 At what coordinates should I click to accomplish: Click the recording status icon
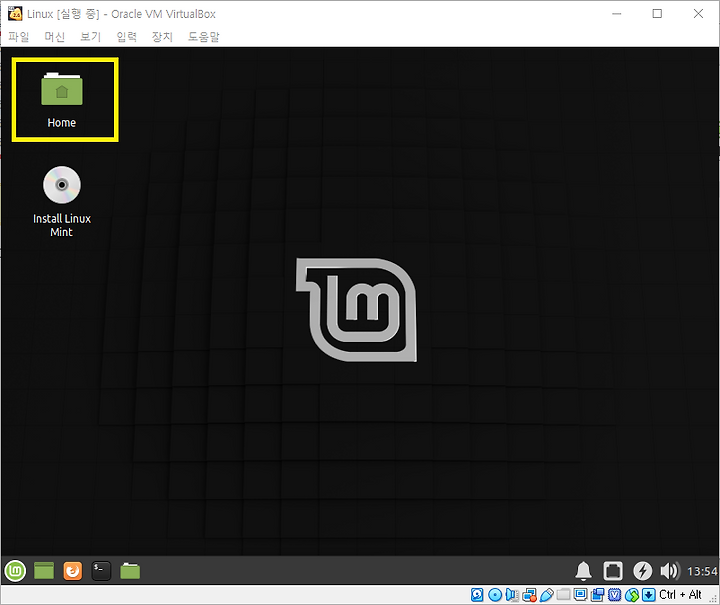point(597,595)
